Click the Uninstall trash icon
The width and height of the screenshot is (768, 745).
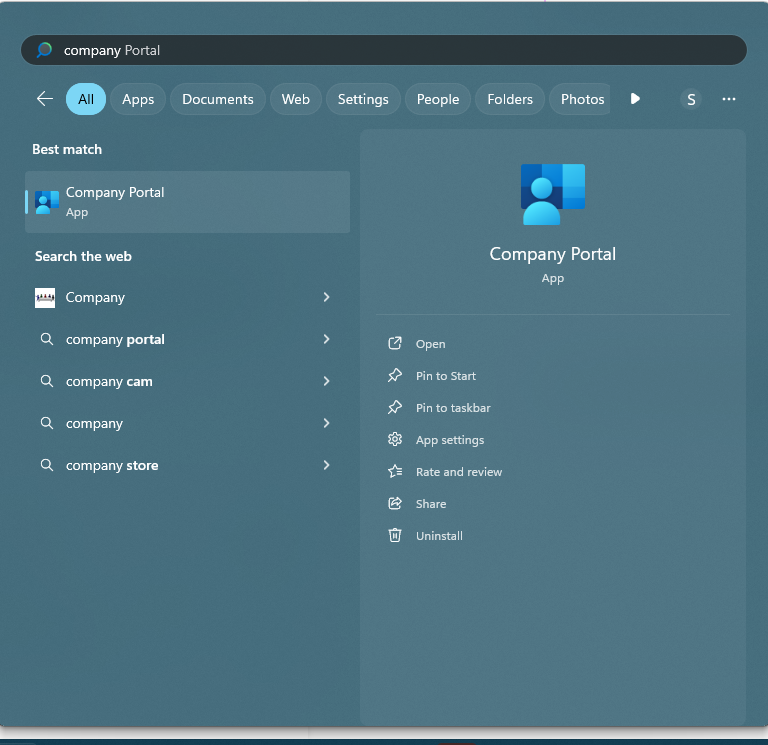pos(395,536)
